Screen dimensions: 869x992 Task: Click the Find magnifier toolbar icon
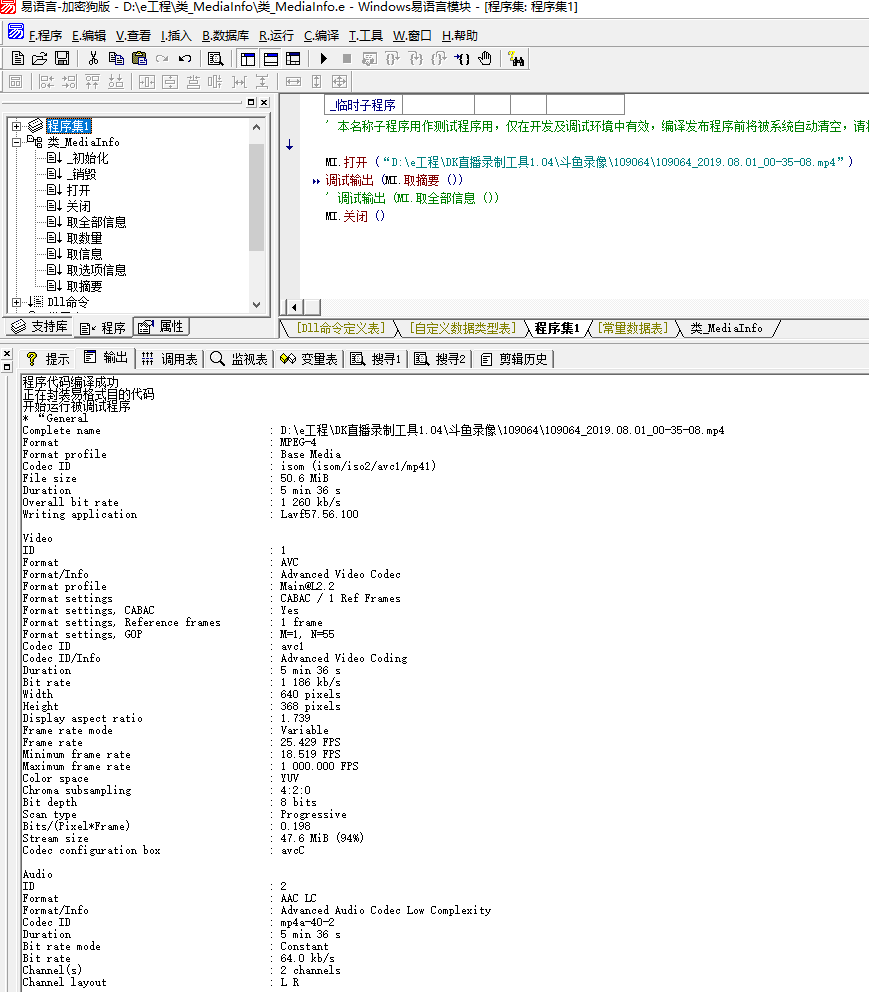(x=215, y=59)
